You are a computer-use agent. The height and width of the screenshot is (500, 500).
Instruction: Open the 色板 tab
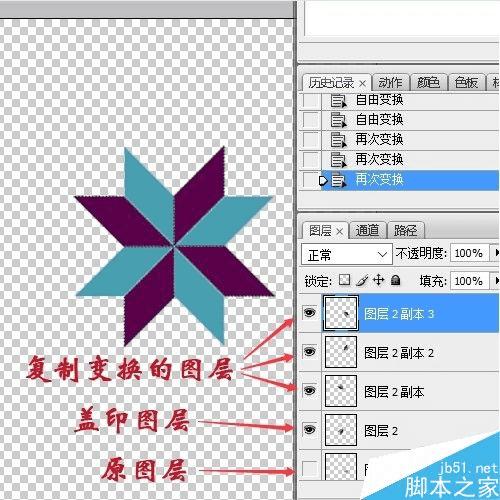click(x=466, y=82)
